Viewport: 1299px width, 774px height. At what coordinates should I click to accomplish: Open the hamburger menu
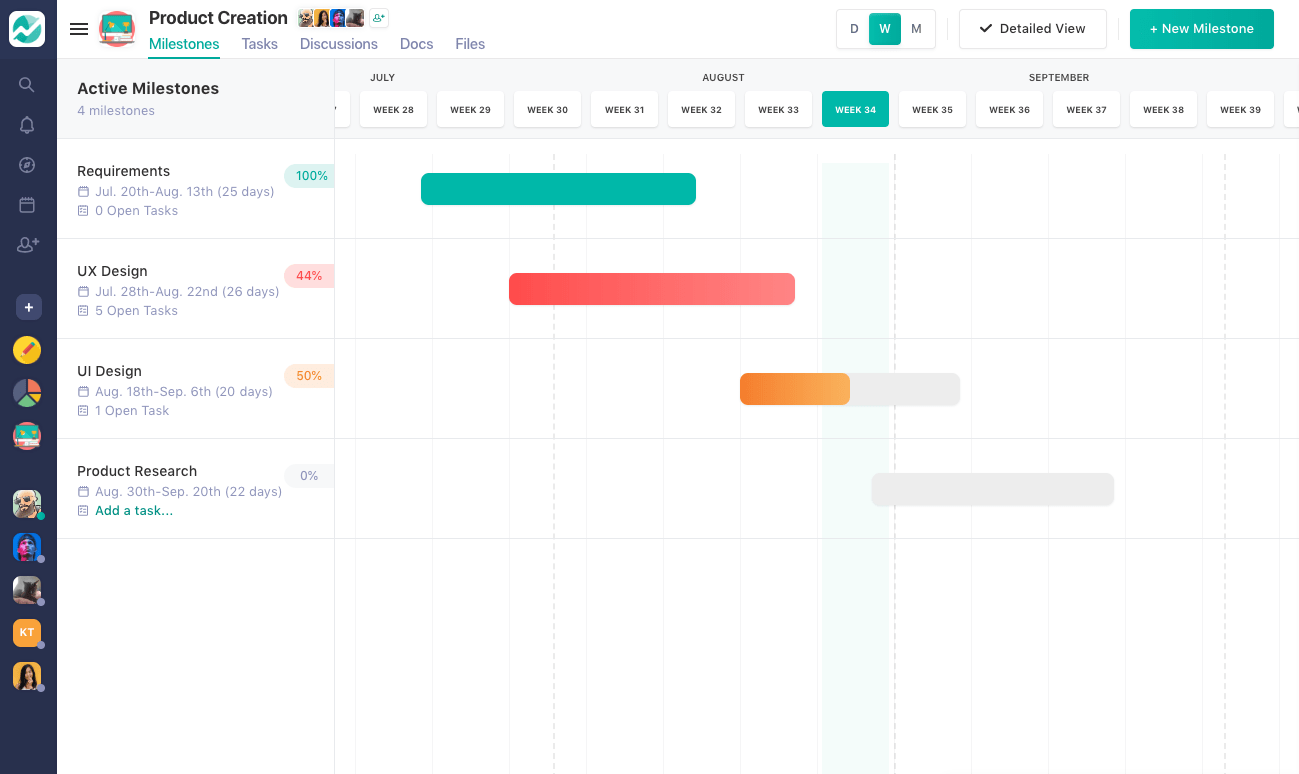79,29
